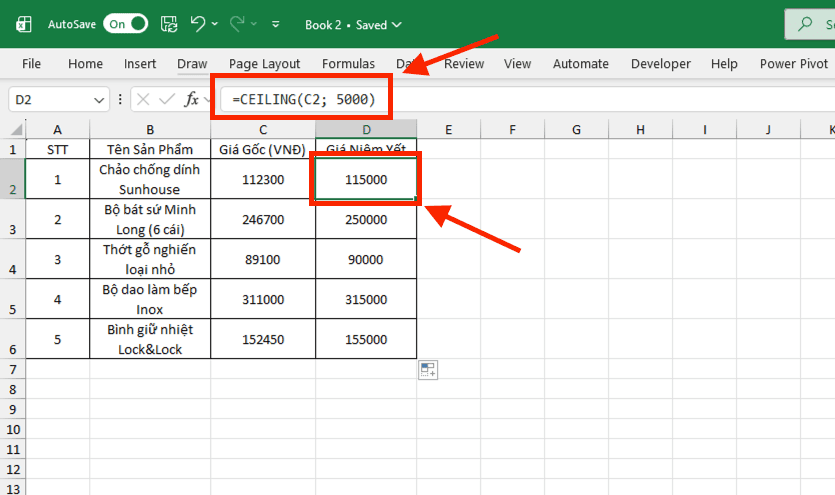Click the Redo arrow icon
Image resolution: width=835 pixels, height=495 pixels.
(x=237, y=24)
